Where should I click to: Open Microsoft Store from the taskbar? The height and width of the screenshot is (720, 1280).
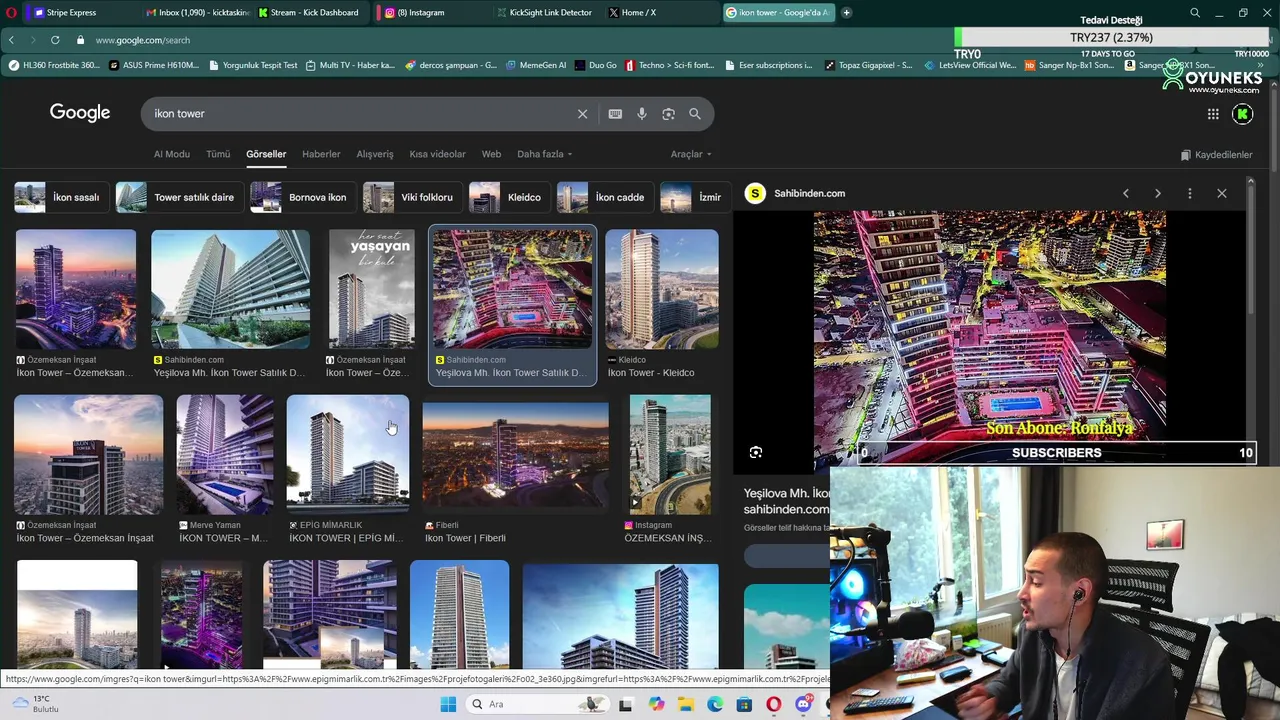(744, 704)
